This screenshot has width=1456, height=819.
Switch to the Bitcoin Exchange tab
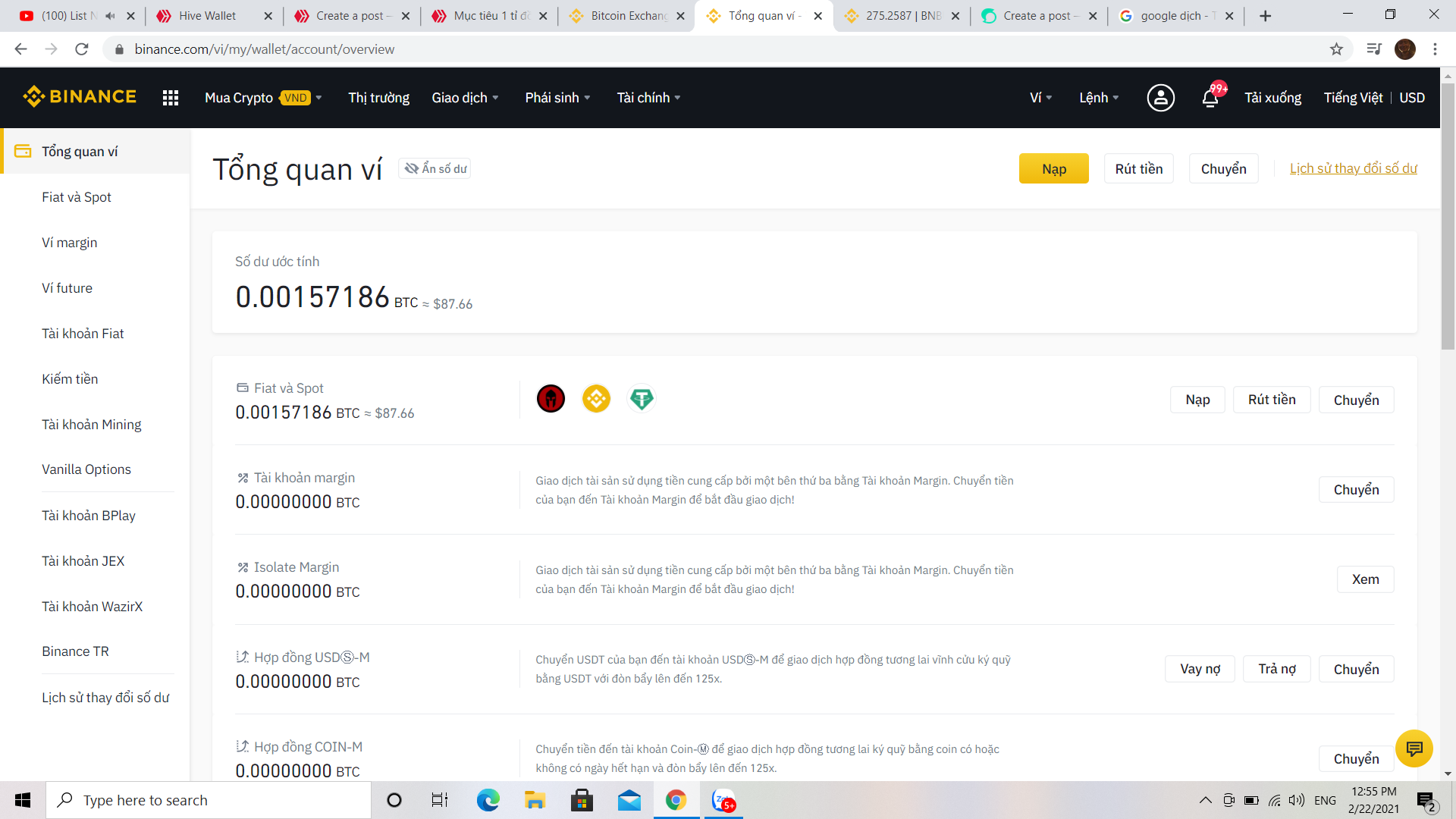(628, 16)
